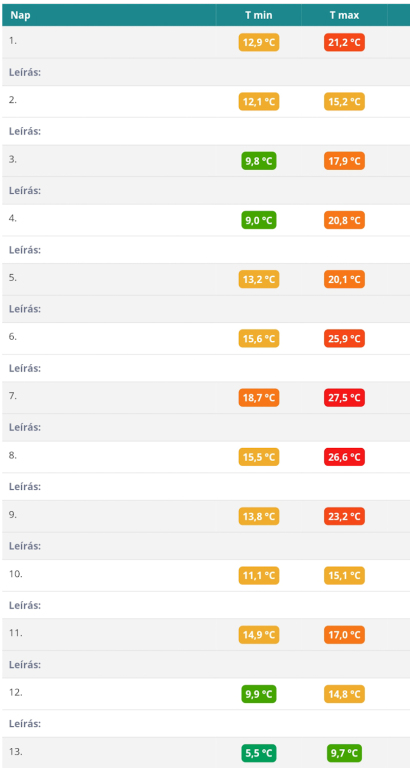Screen dimensions: 410x768
Task: Click the 9,7 °C maximum badge
Action: pos(344,753)
